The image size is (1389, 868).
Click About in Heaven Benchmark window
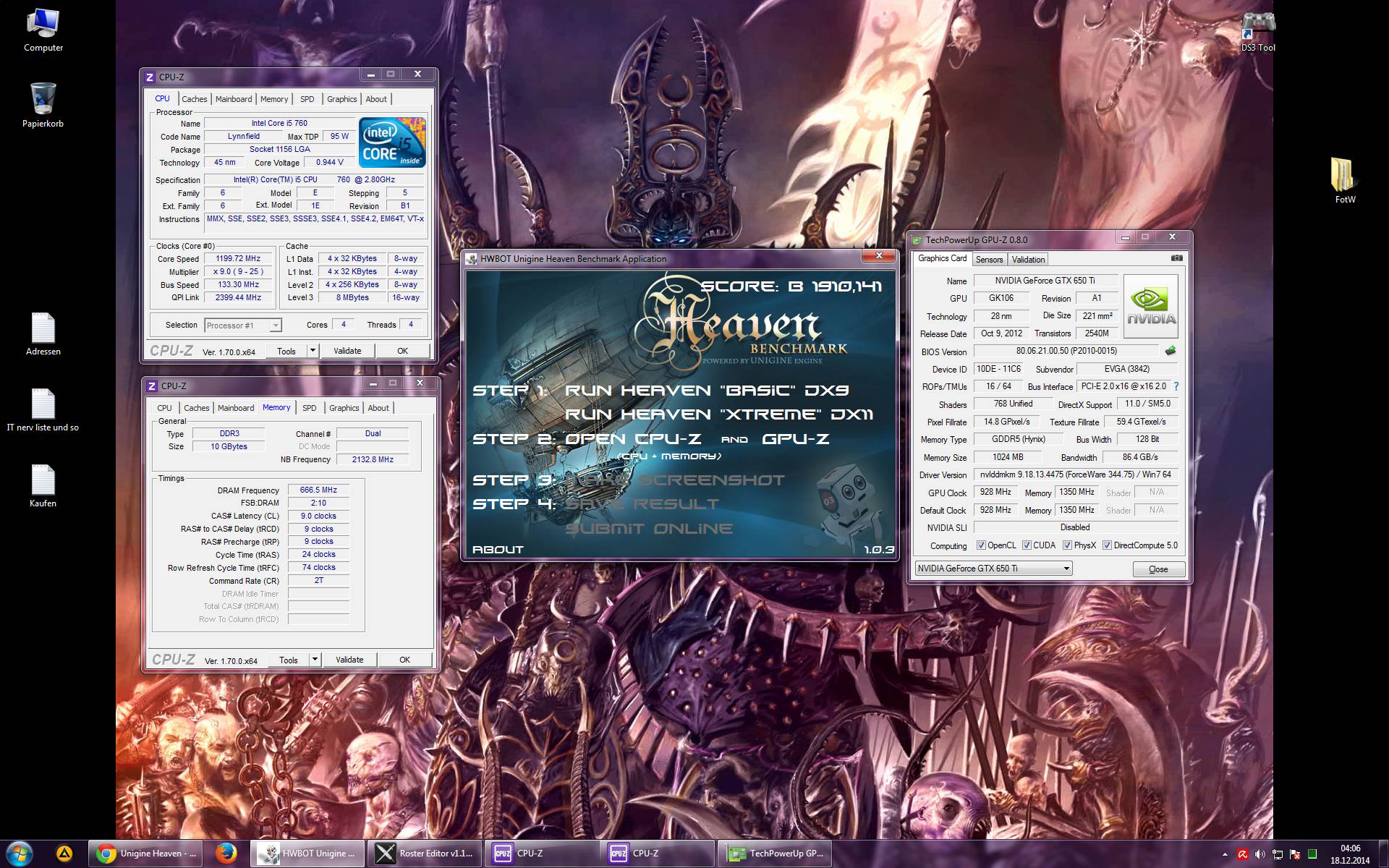[x=498, y=550]
